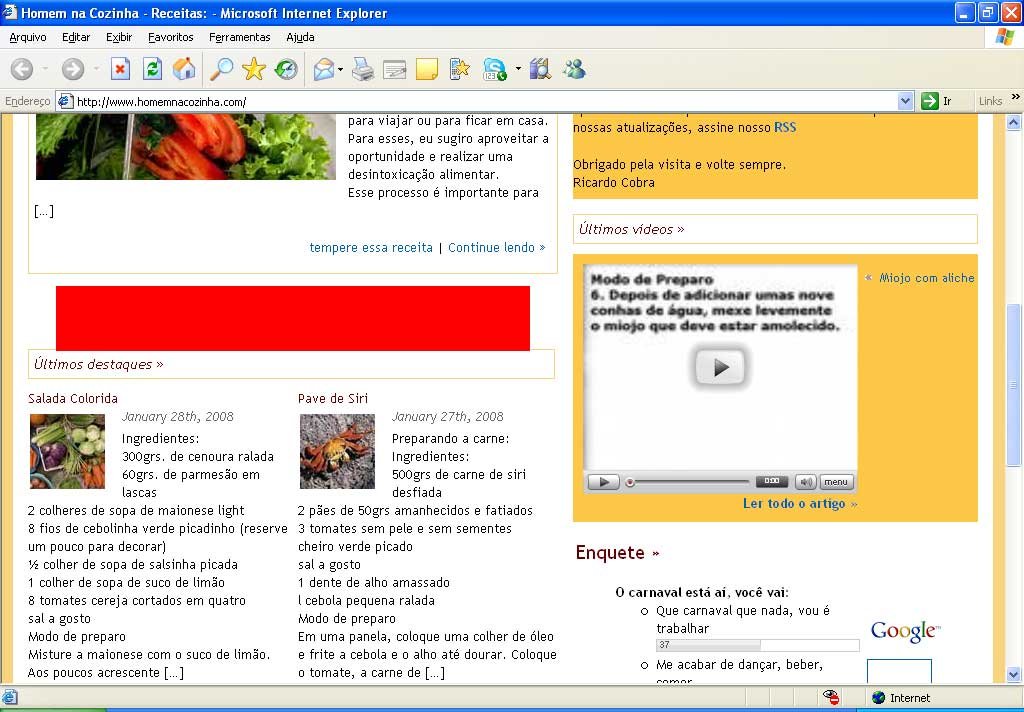Screen dimensions: 1024x712
Task: Click the Ir (Go) button
Action: (x=936, y=101)
